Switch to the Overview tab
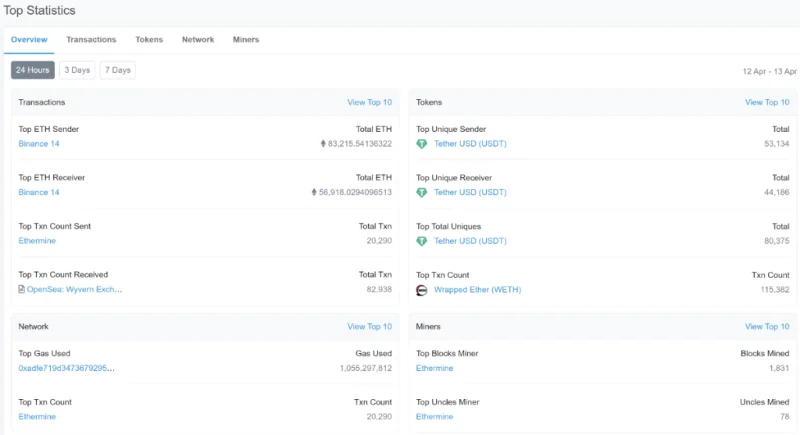Viewport: 800px width, 435px height. point(29,40)
